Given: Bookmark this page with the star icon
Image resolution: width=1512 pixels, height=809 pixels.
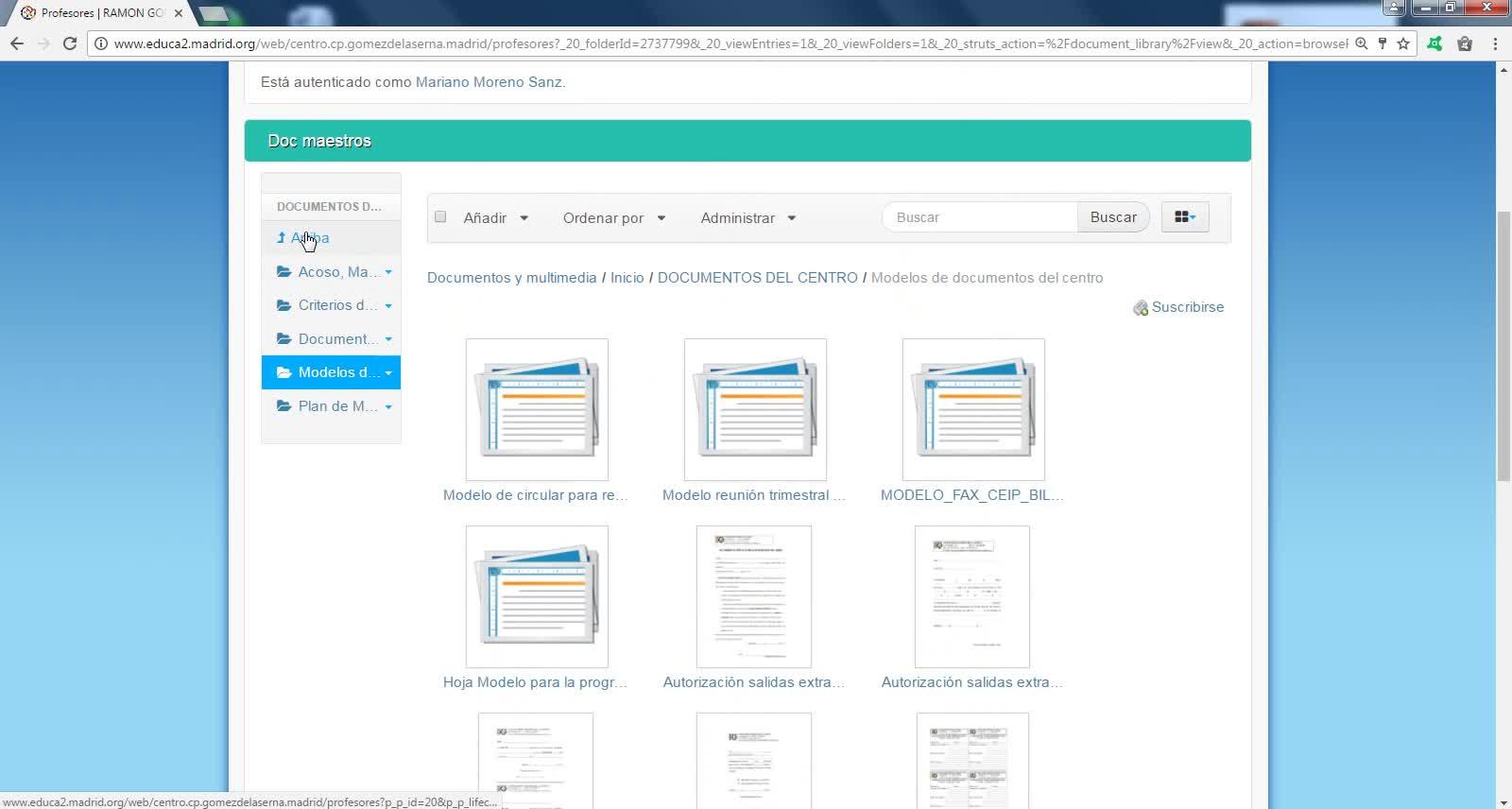Looking at the screenshot, I should click(x=1403, y=43).
